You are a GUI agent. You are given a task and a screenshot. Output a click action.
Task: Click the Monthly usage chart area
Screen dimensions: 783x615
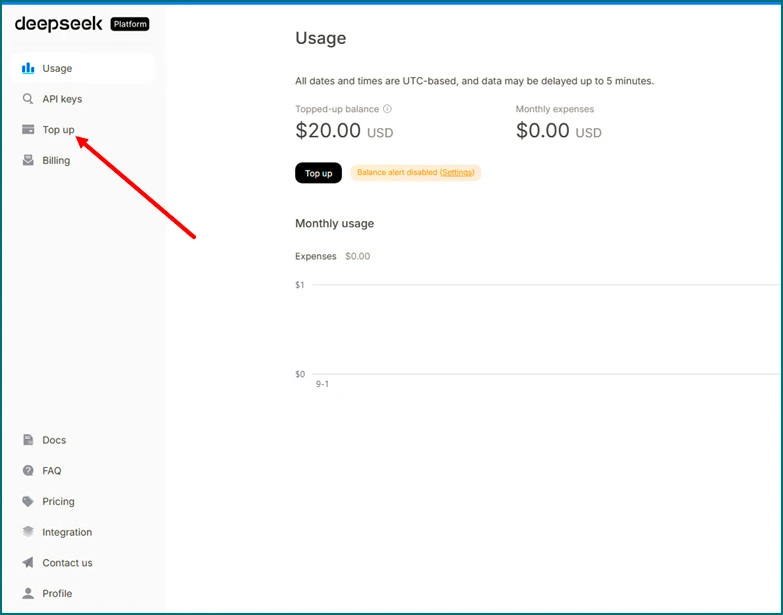click(x=540, y=330)
